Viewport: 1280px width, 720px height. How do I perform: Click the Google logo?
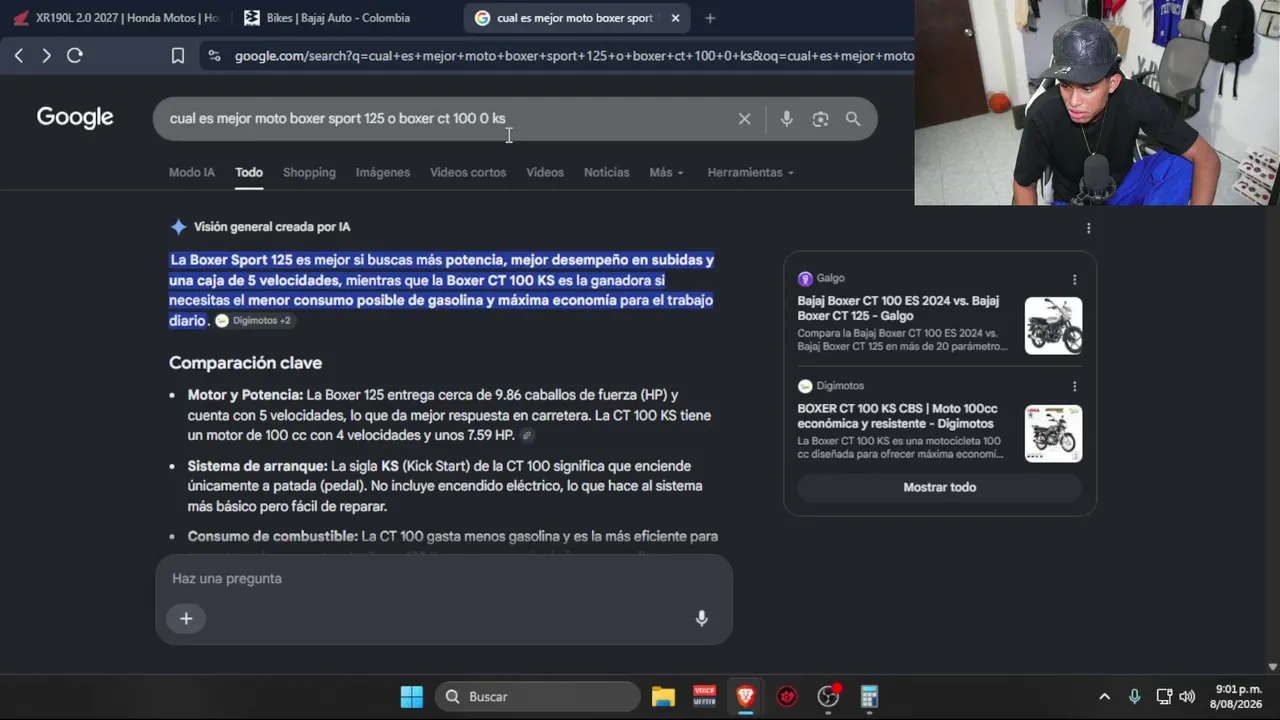click(x=75, y=118)
